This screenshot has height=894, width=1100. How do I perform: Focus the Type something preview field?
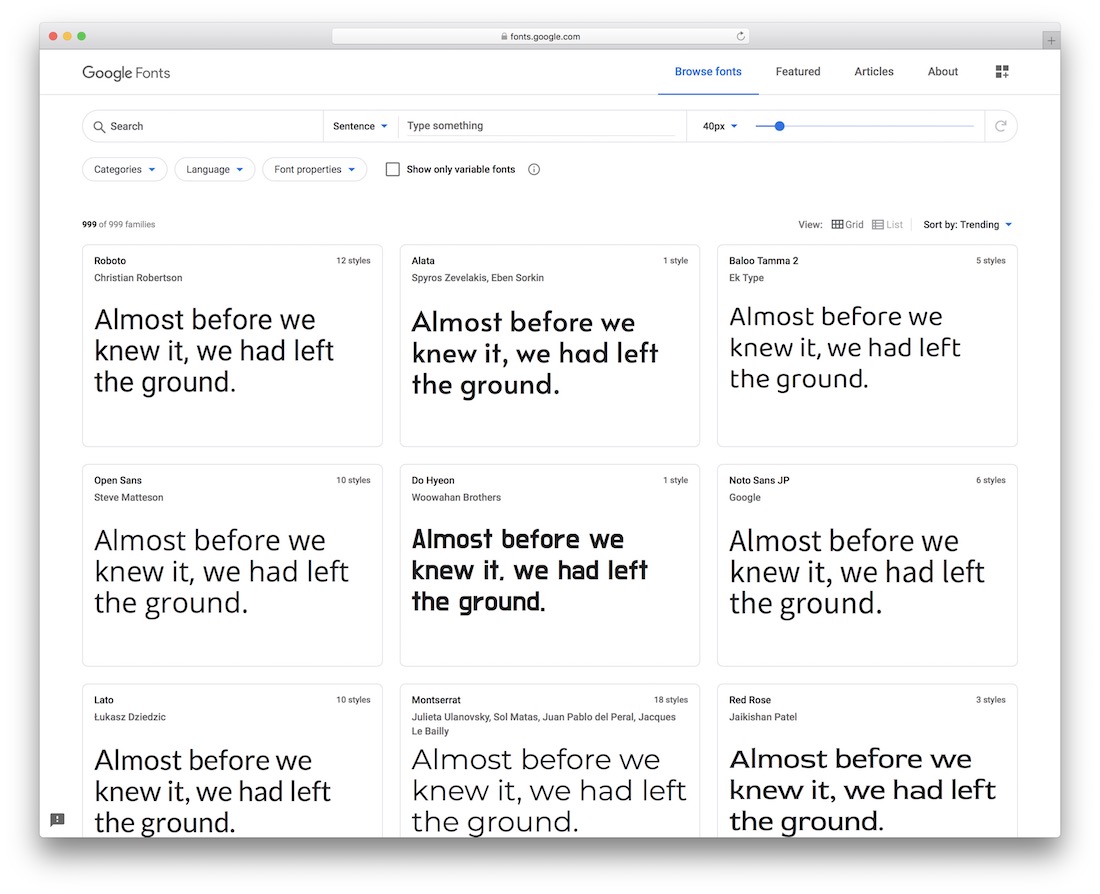coord(540,126)
